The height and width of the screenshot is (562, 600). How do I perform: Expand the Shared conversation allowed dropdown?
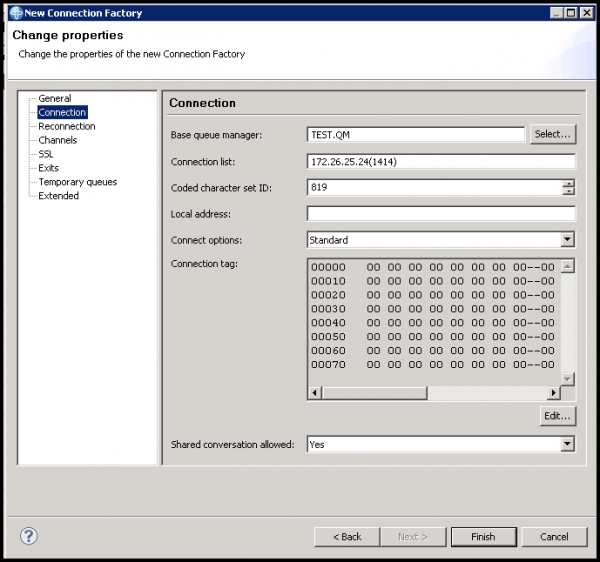pyautogui.click(x=567, y=444)
